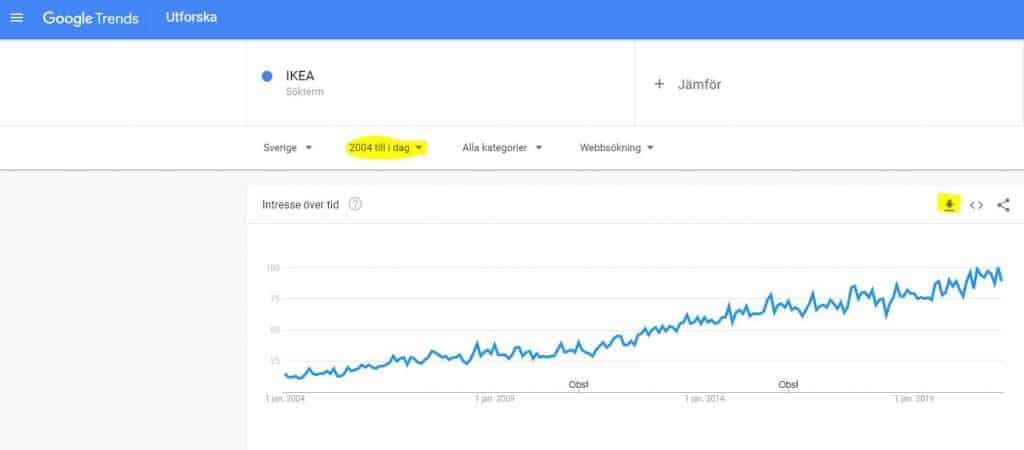Click the plus icon next to Jämför
Image resolution: width=1024 pixels, height=450 pixels.
coord(659,84)
